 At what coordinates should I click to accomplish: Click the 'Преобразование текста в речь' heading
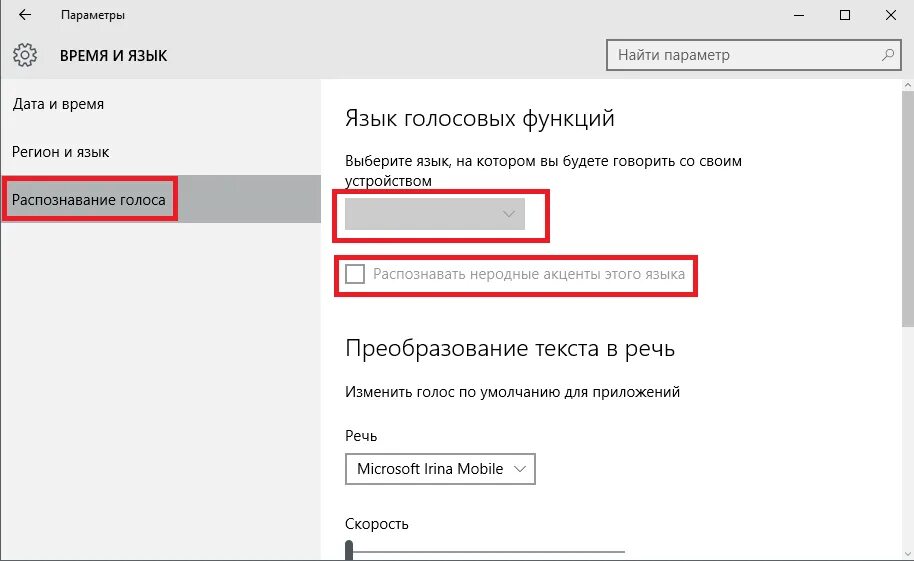coord(510,349)
